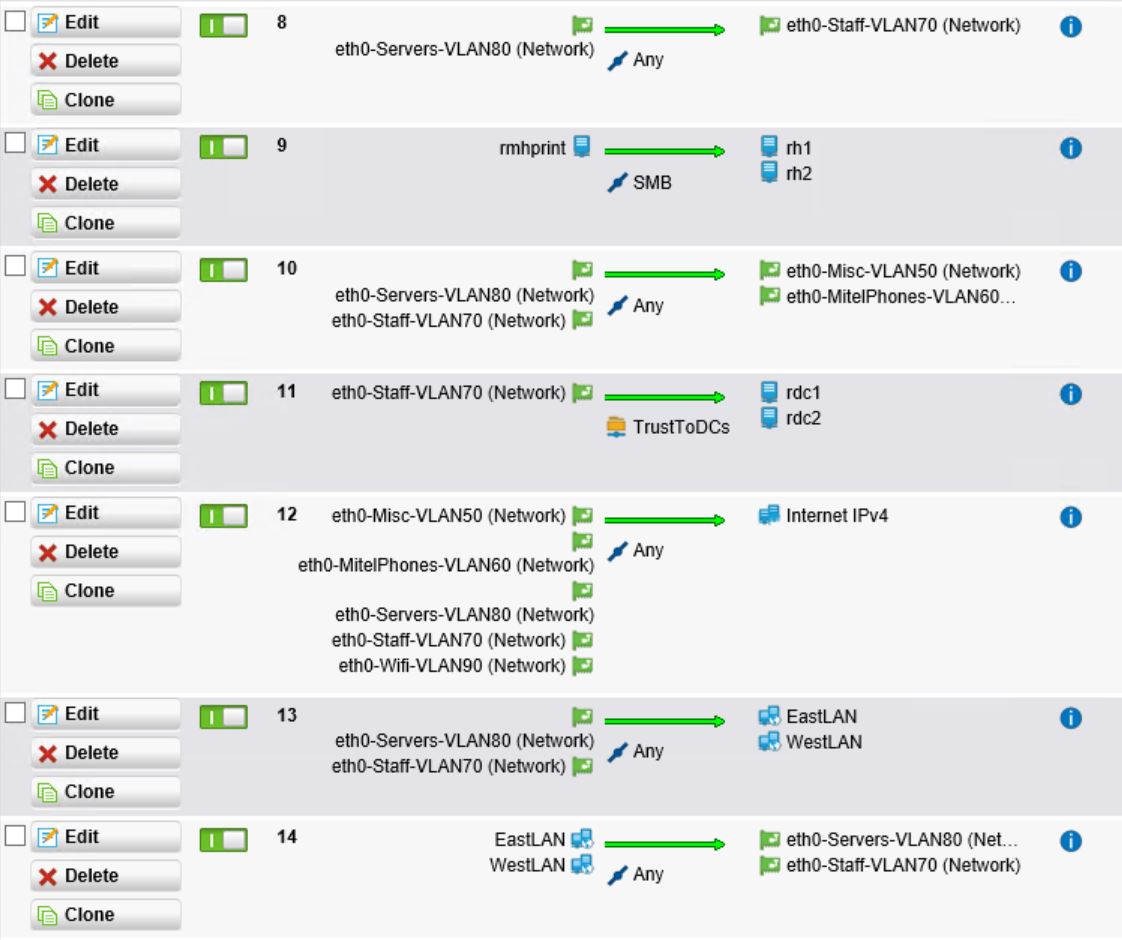The width and height of the screenshot is (1122, 940).
Task: Click rmhprint host icon in rule 9
Action: 582,147
